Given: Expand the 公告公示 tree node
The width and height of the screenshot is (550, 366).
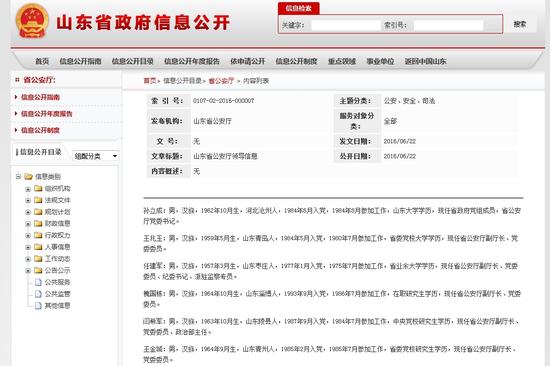Looking at the screenshot, I should coord(28,271).
